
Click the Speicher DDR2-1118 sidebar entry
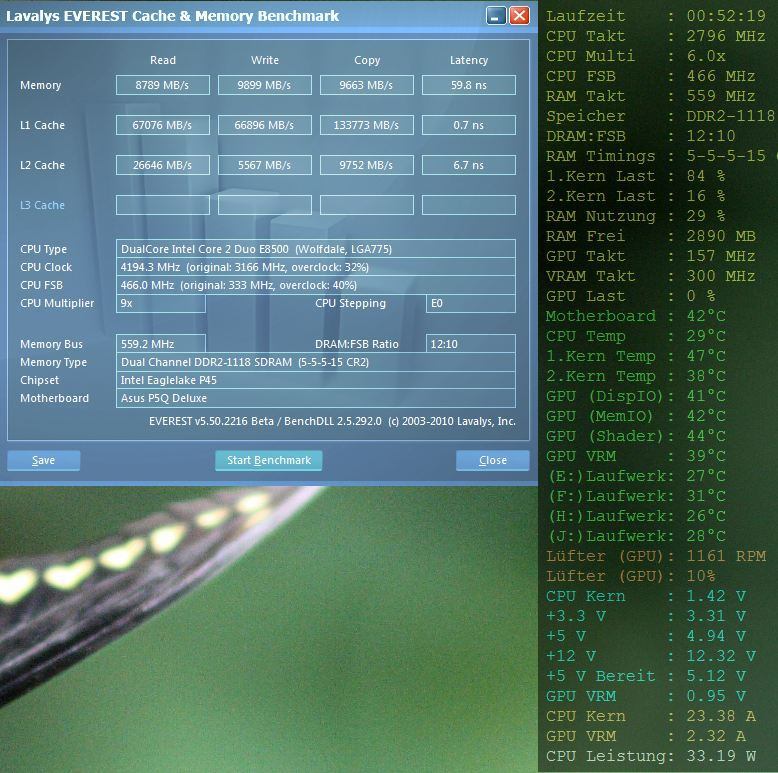tap(660, 116)
